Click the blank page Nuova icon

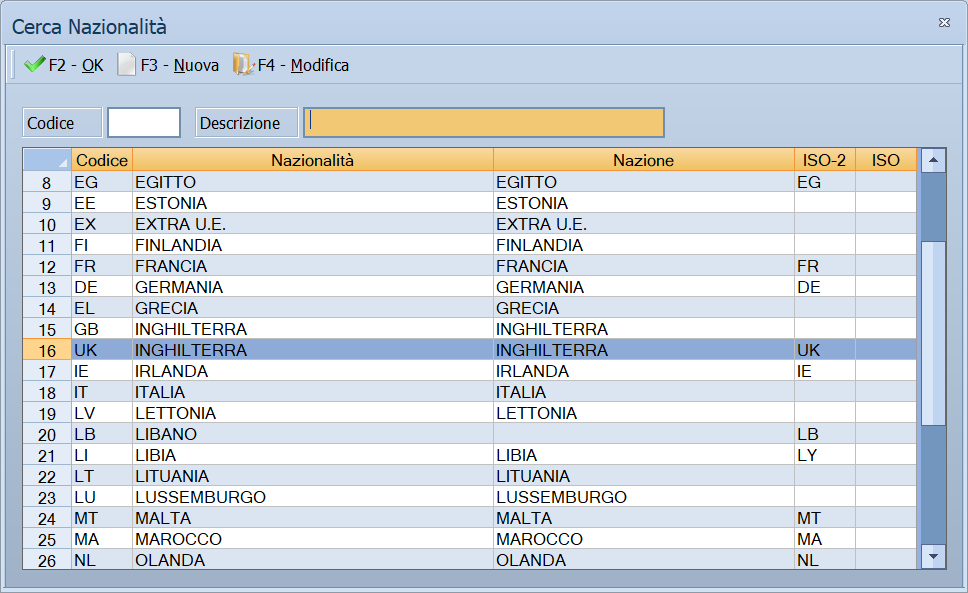[126, 64]
